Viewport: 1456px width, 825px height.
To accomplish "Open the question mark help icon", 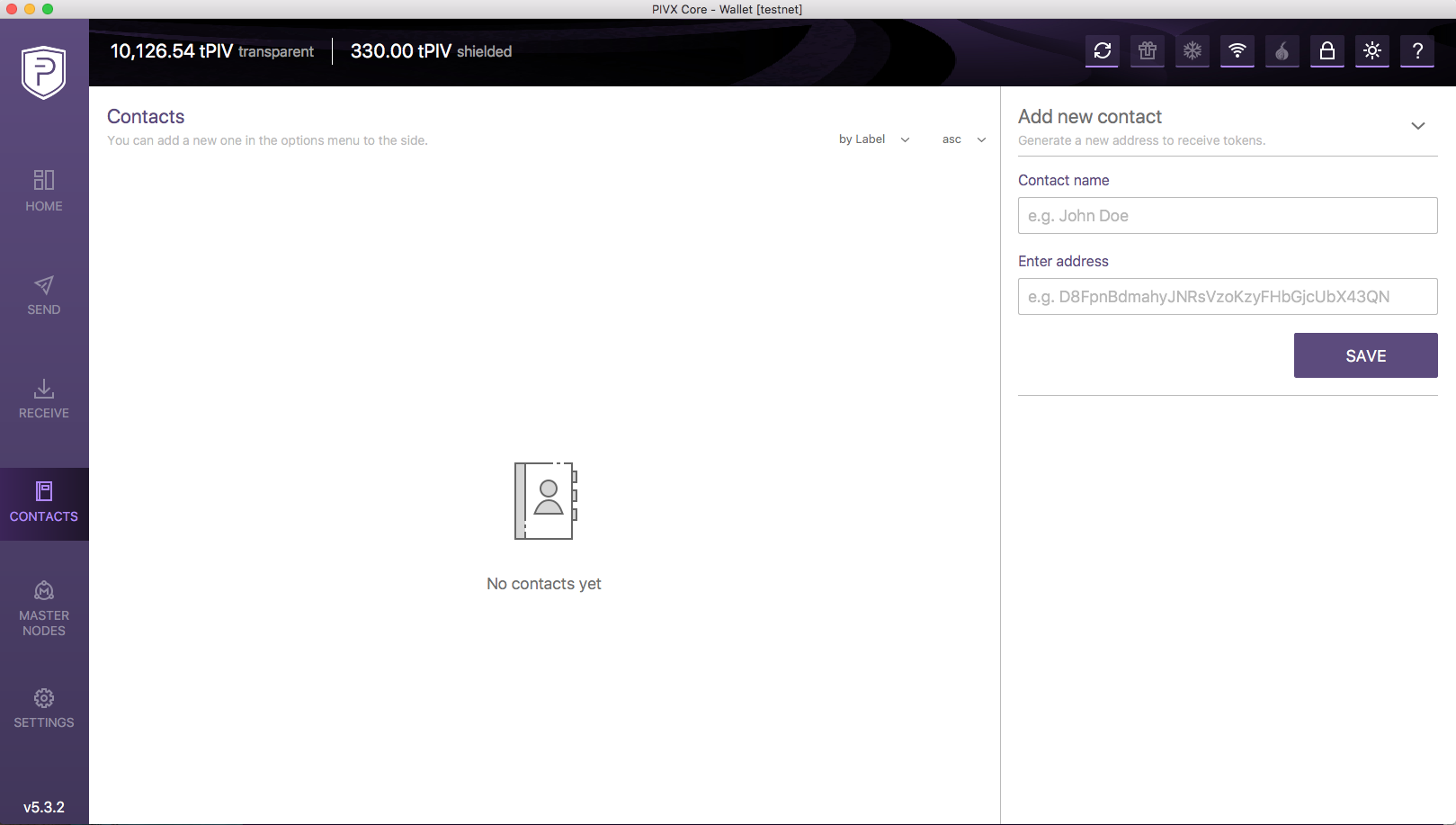I will click(1417, 51).
